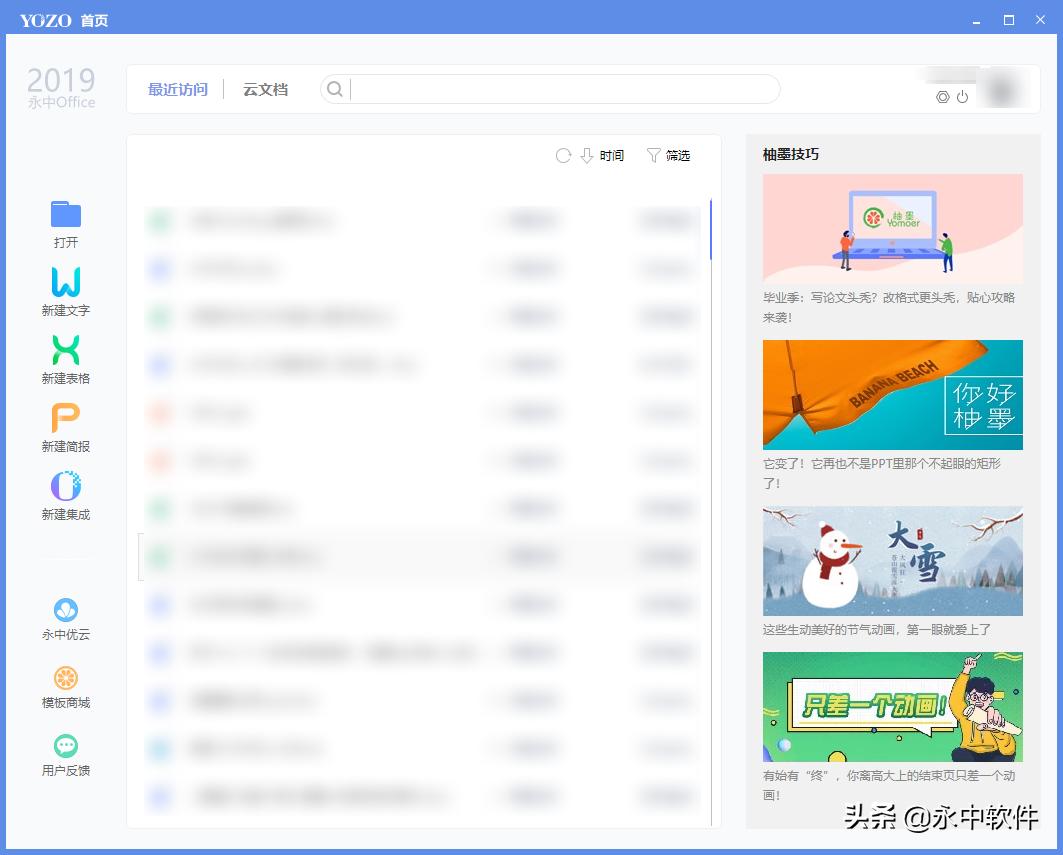Viewport: 1063px width, 855px height.
Task: Sort the list by 时间
Action: click(x=611, y=156)
